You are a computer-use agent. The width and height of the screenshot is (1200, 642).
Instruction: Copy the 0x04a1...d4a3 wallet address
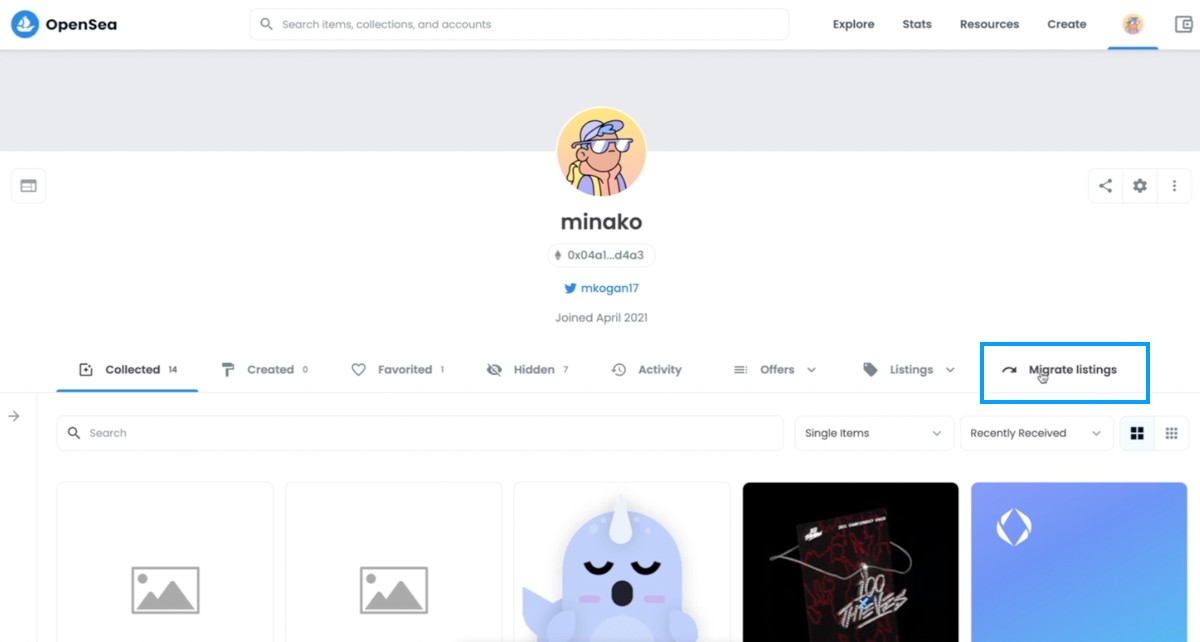tap(601, 255)
